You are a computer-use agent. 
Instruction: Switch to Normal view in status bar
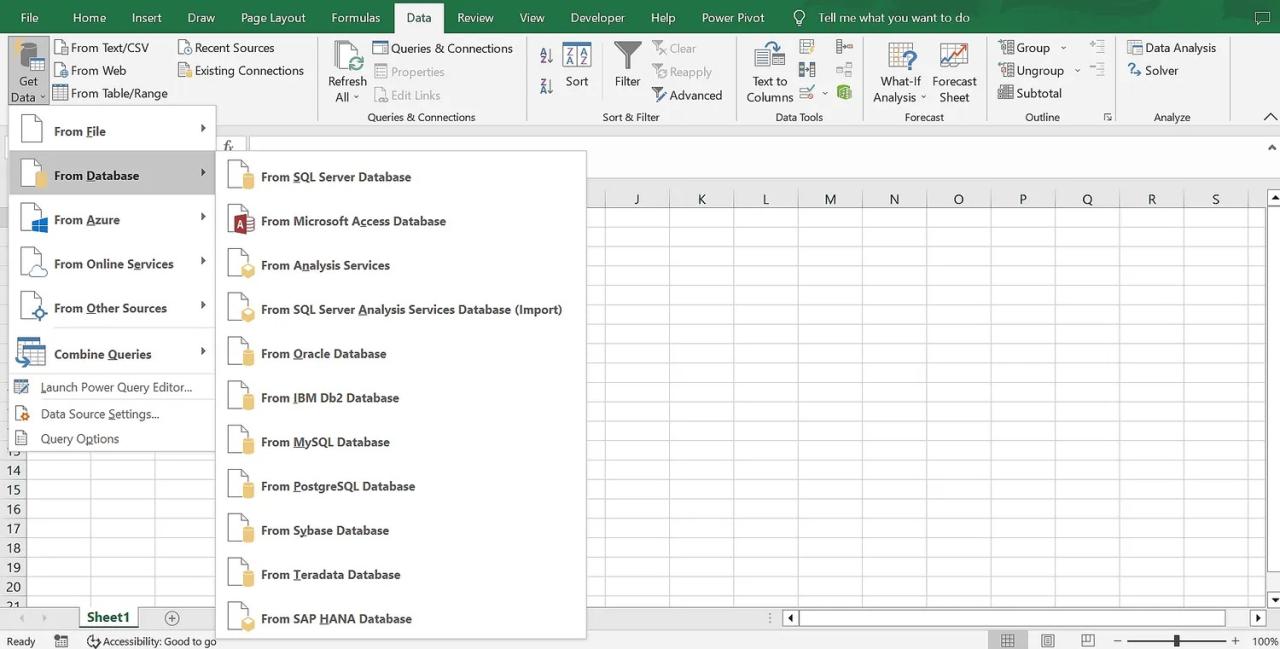(1008, 641)
